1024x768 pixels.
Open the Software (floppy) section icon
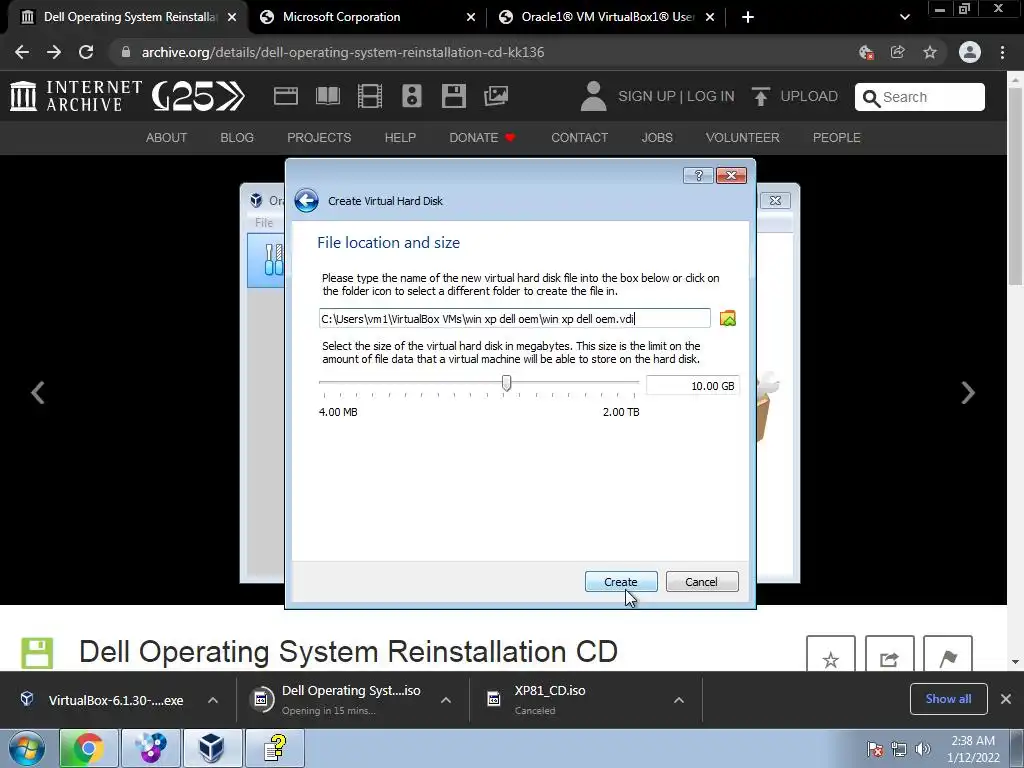pyautogui.click(x=453, y=96)
